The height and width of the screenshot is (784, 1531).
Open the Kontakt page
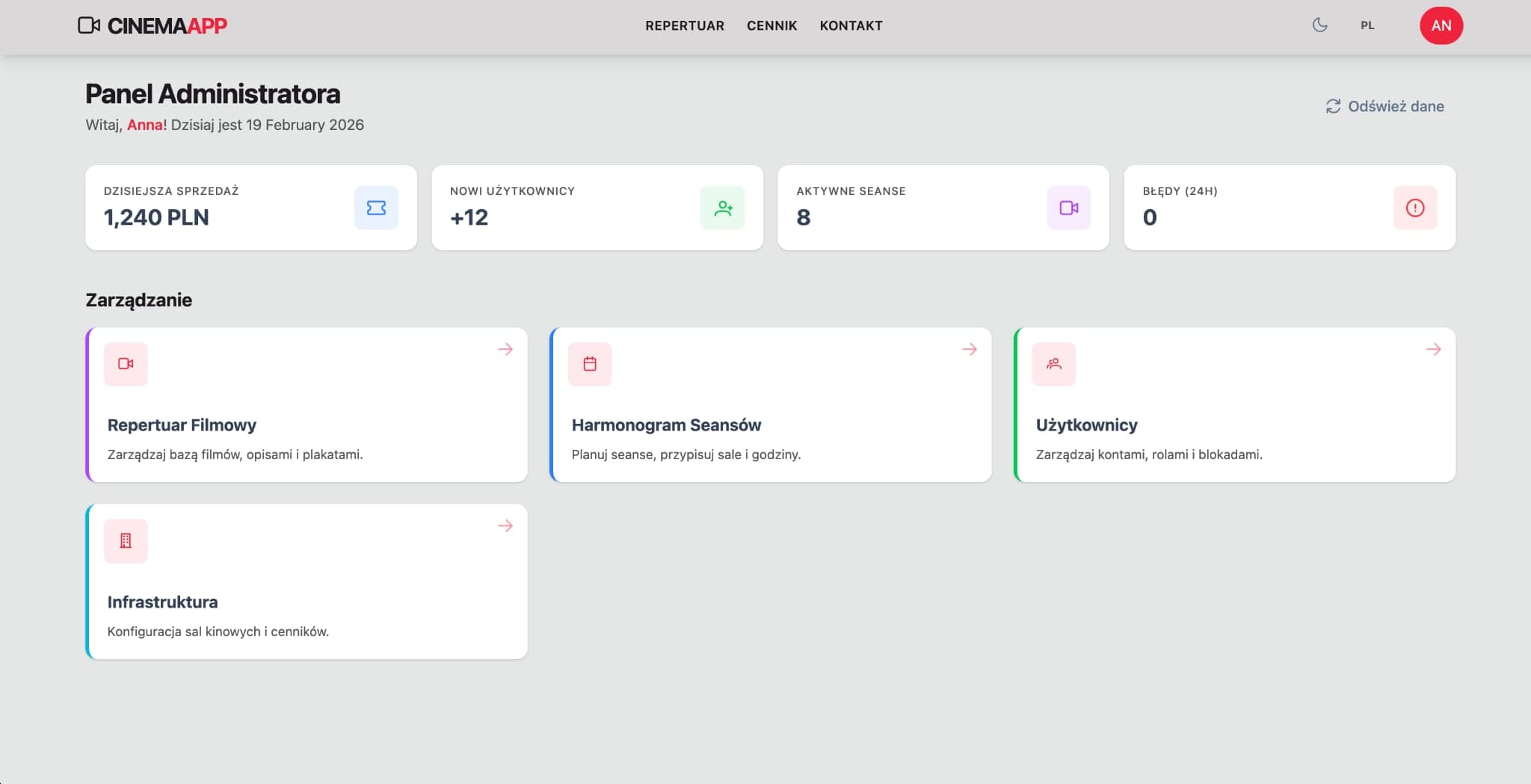pos(851,25)
